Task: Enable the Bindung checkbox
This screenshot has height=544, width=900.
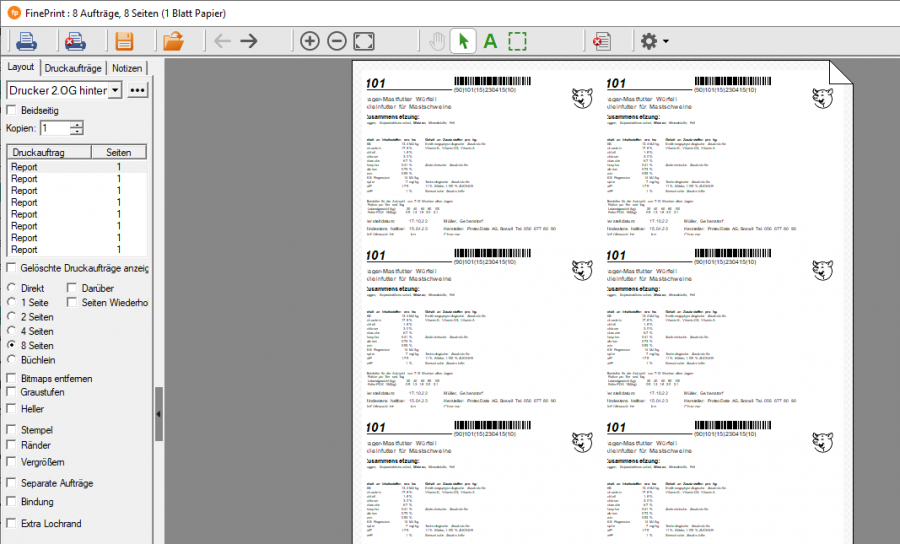Action: 11,501
